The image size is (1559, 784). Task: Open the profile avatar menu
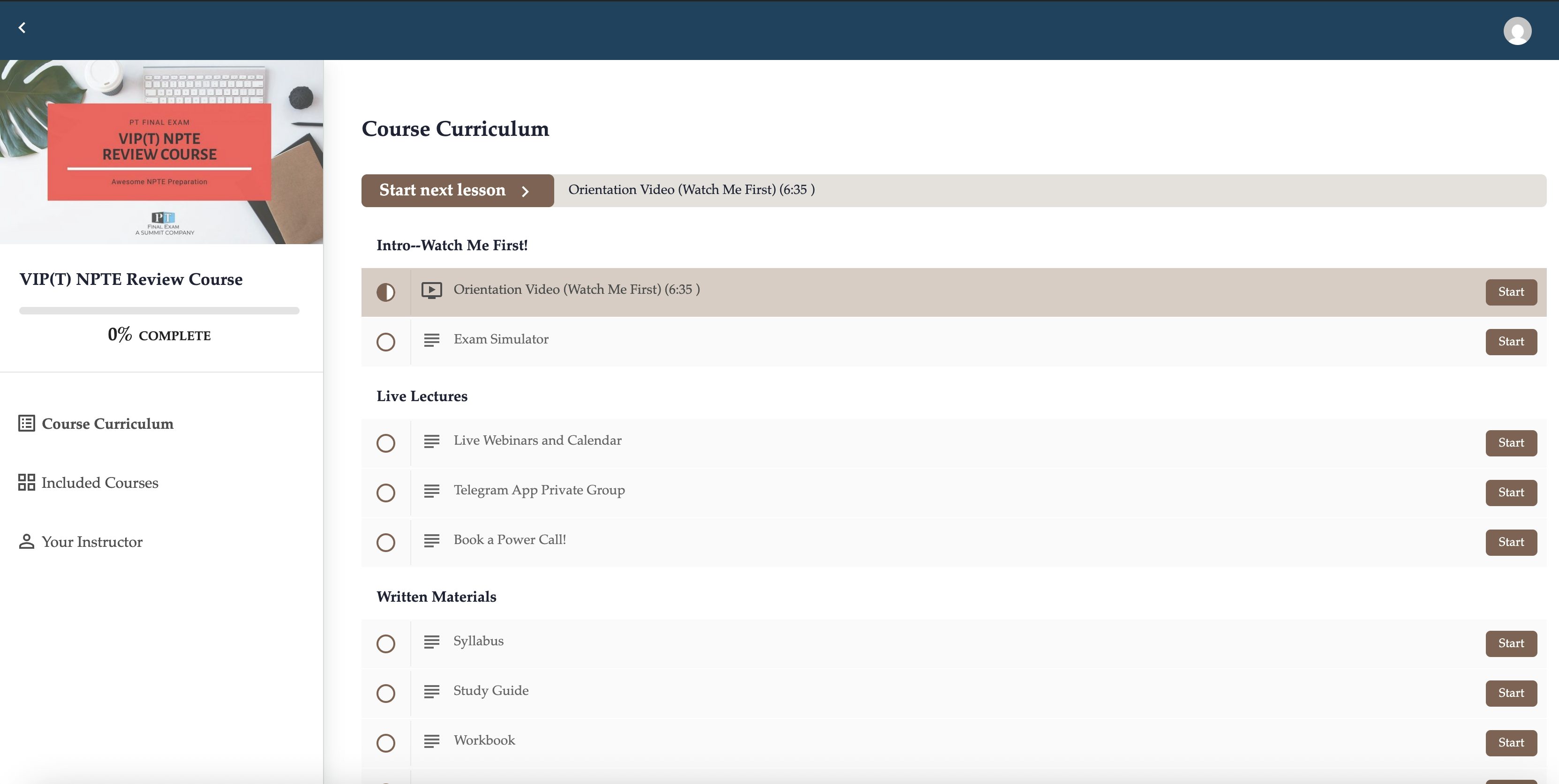(x=1517, y=30)
